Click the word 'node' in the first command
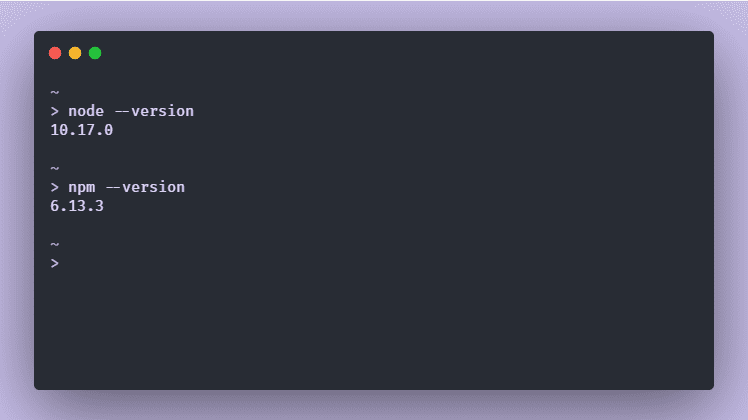748x420 pixels. [86, 111]
